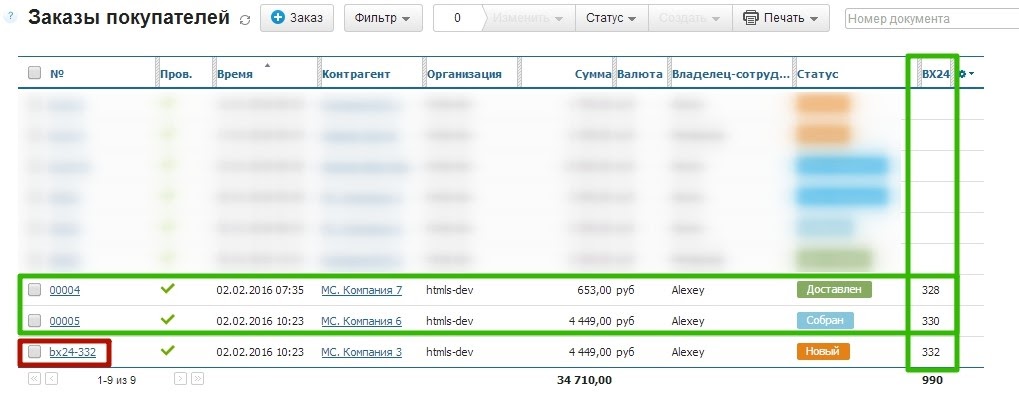Viewport: 1019px width, 393px height.
Task: Click time 02.02.2016 07:35
Action: (260, 290)
